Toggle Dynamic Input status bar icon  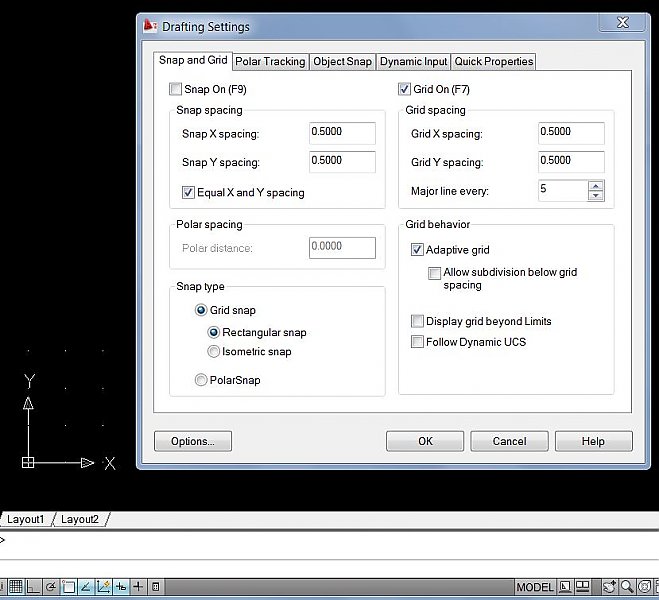coord(121,587)
